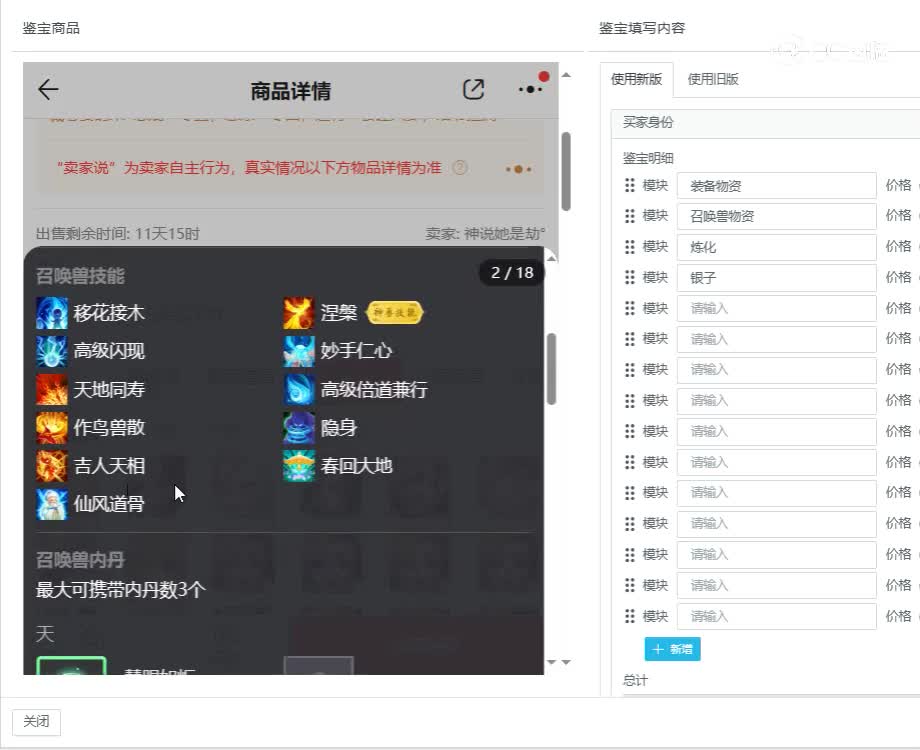Select the 高级闪现 skill icon

pos(51,351)
